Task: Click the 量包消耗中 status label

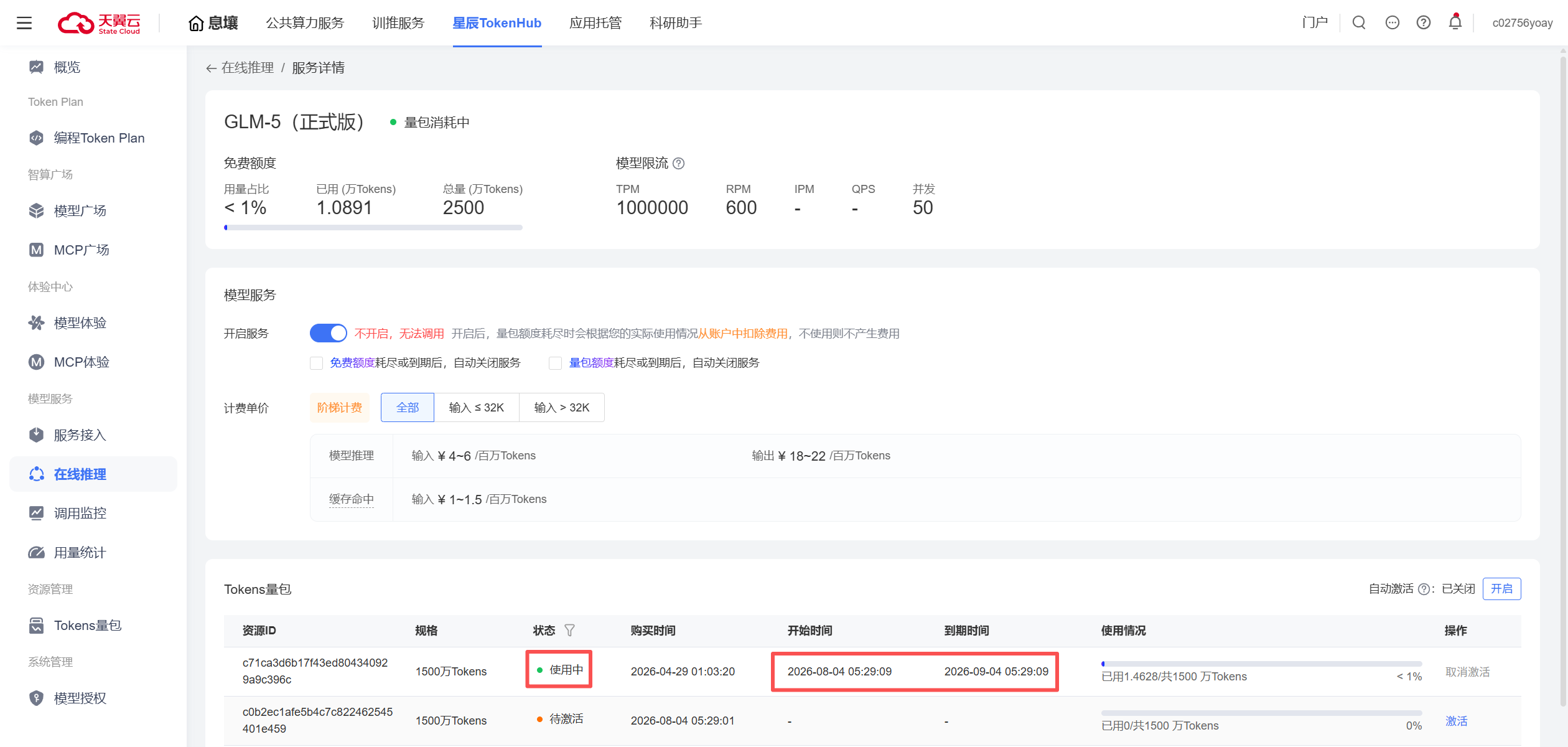Action: point(437,123)
